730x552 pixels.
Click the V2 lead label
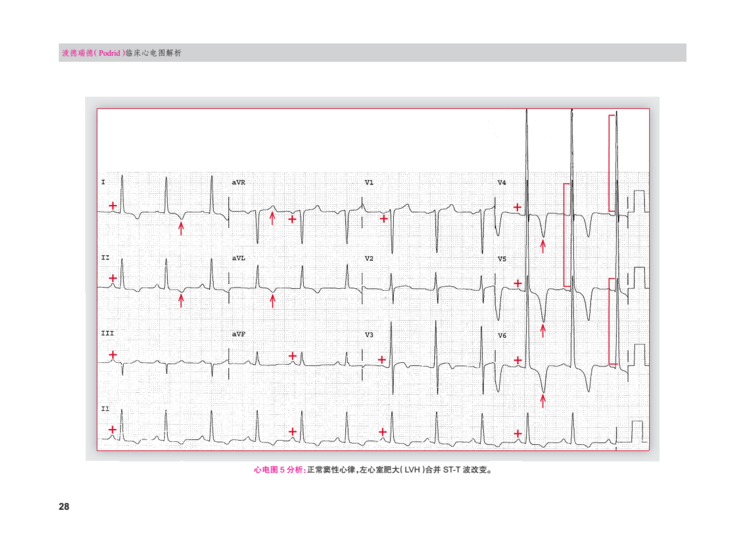point(369,259)
